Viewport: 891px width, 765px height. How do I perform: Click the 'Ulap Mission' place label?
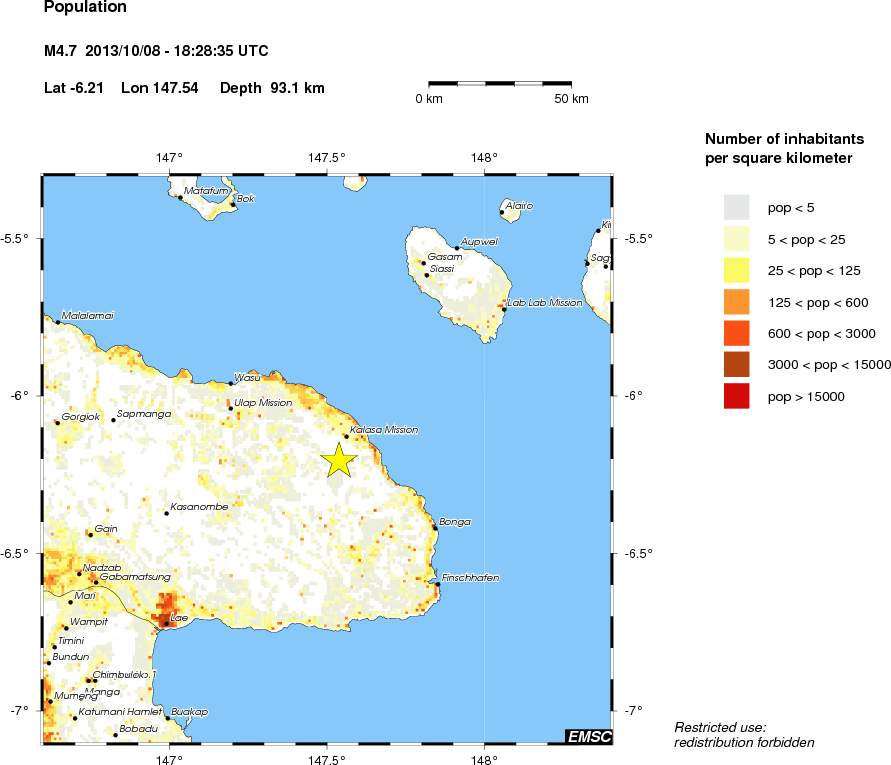[x=263, y=402]
